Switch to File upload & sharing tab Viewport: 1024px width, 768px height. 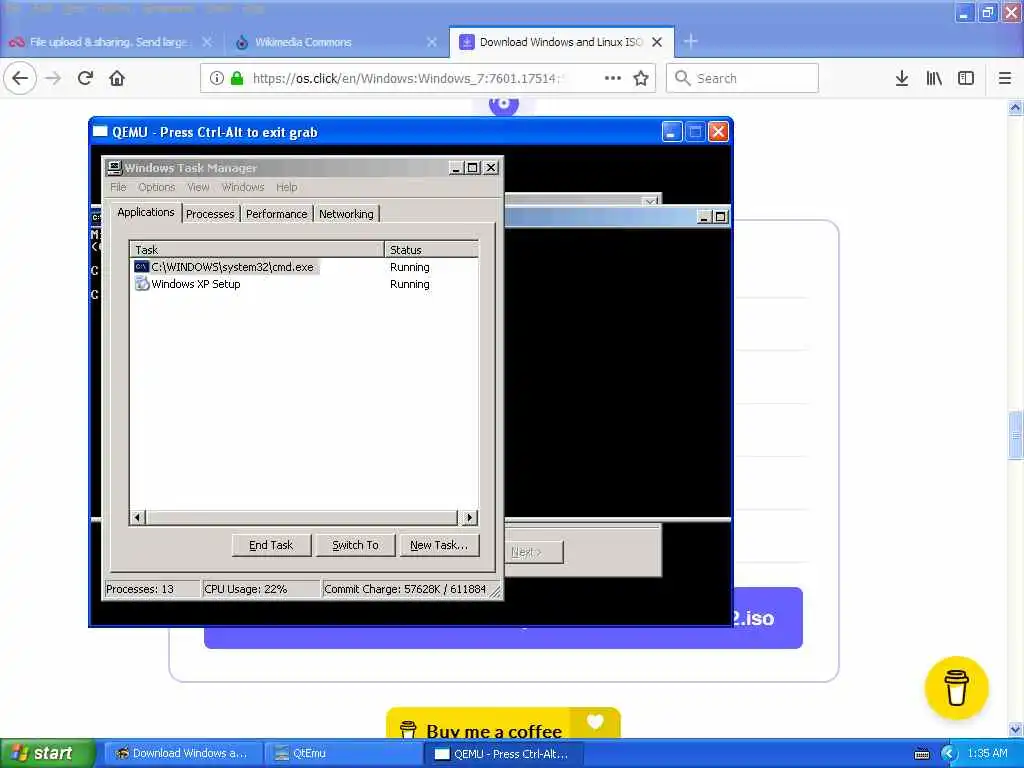[111, 42]
